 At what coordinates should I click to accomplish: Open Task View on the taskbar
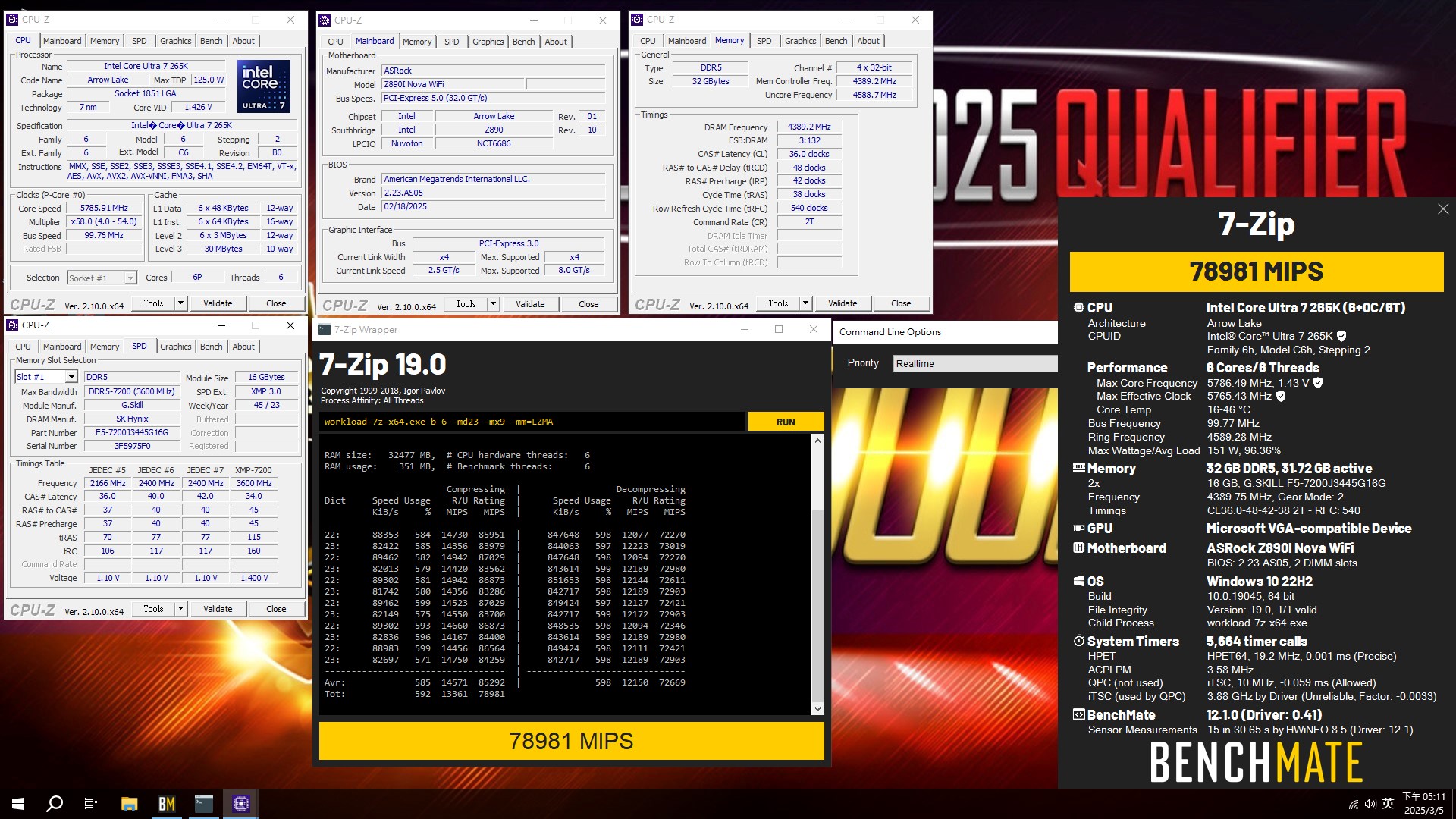91,804
